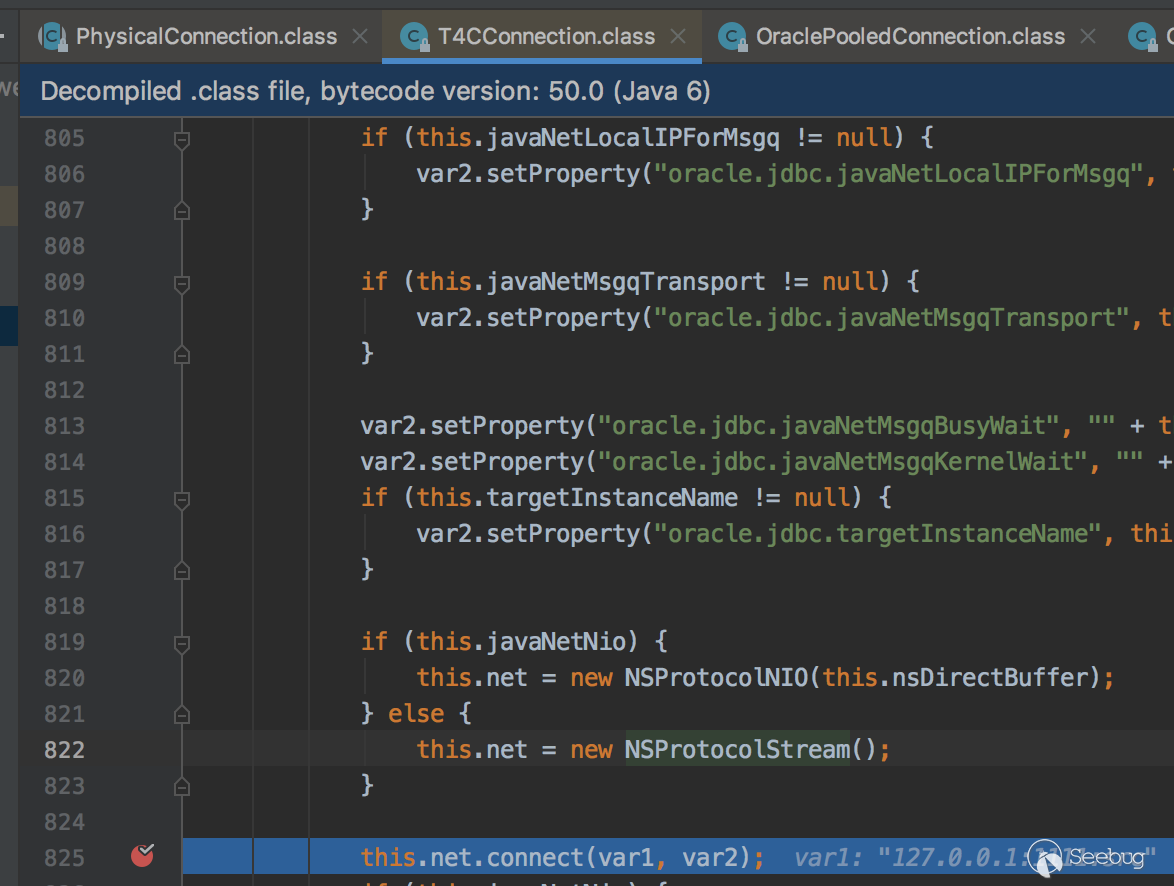Collapse the javaNetMsgqTransport if block at line 809
Viewport: 1174px width, 886px height.
(x=182, y=282)
